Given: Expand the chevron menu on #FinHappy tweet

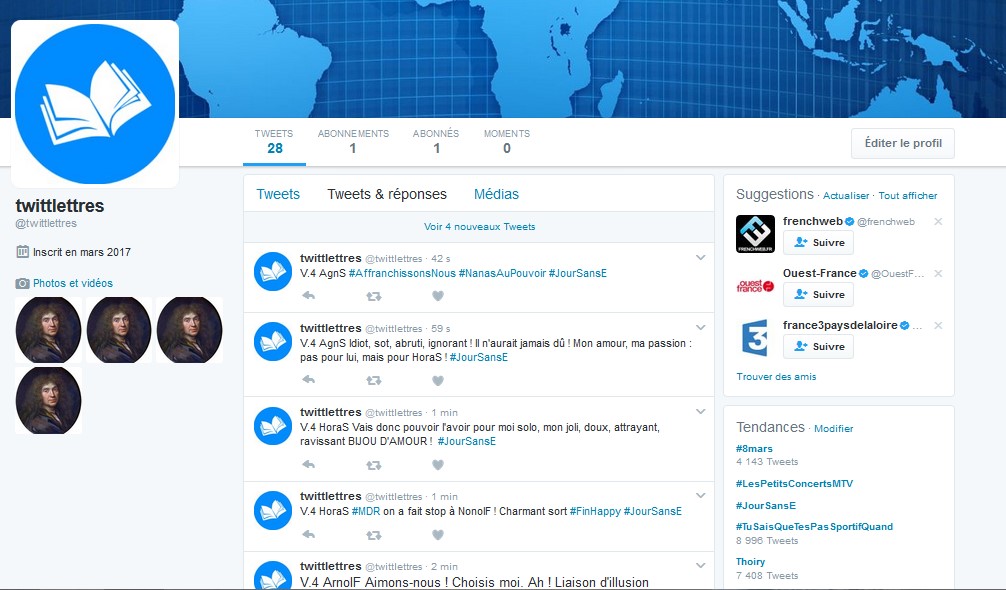Looking at the screenshot, I should 700,497.
